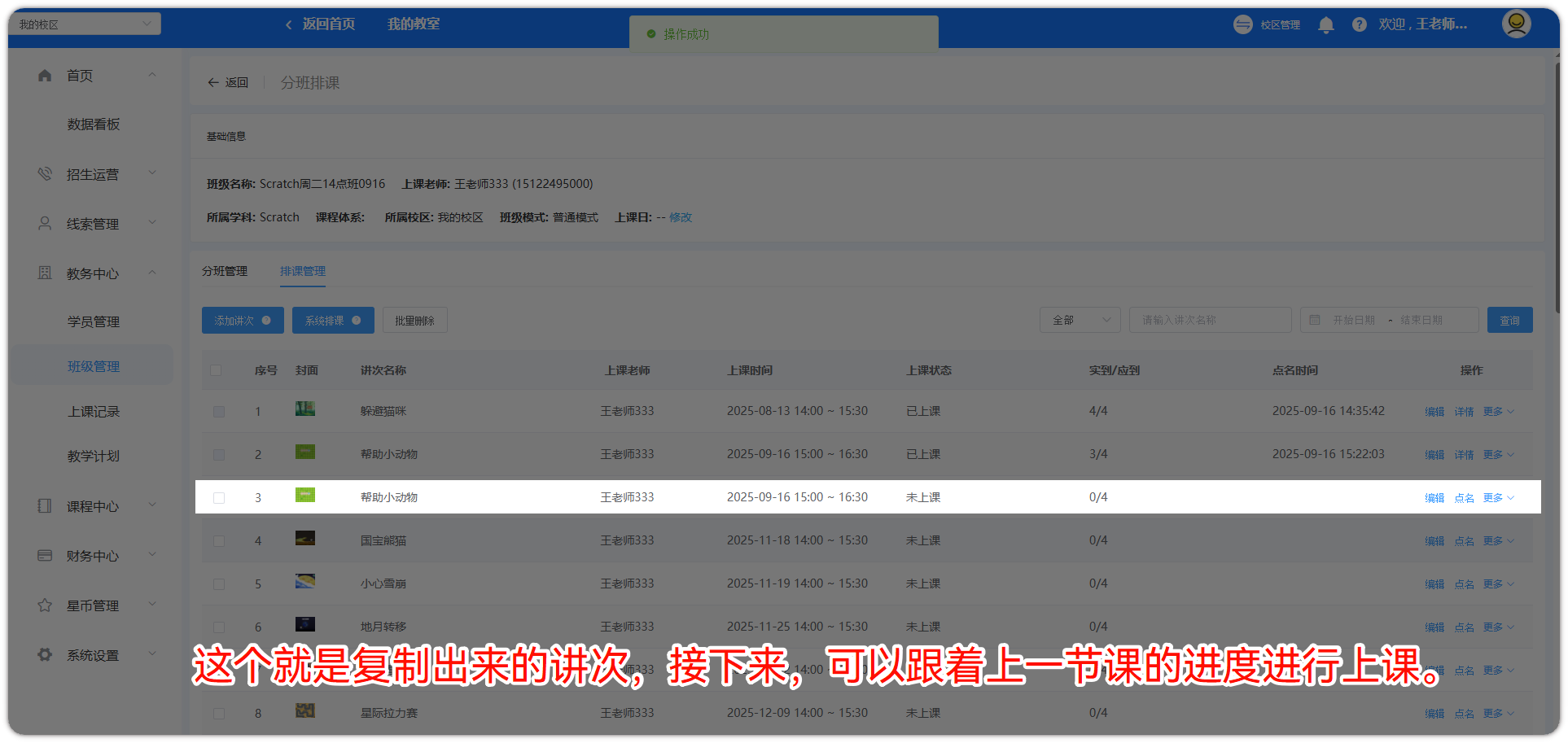
Task: Check the box for row 8 星际拉力赛
Action: pos(219,714)
